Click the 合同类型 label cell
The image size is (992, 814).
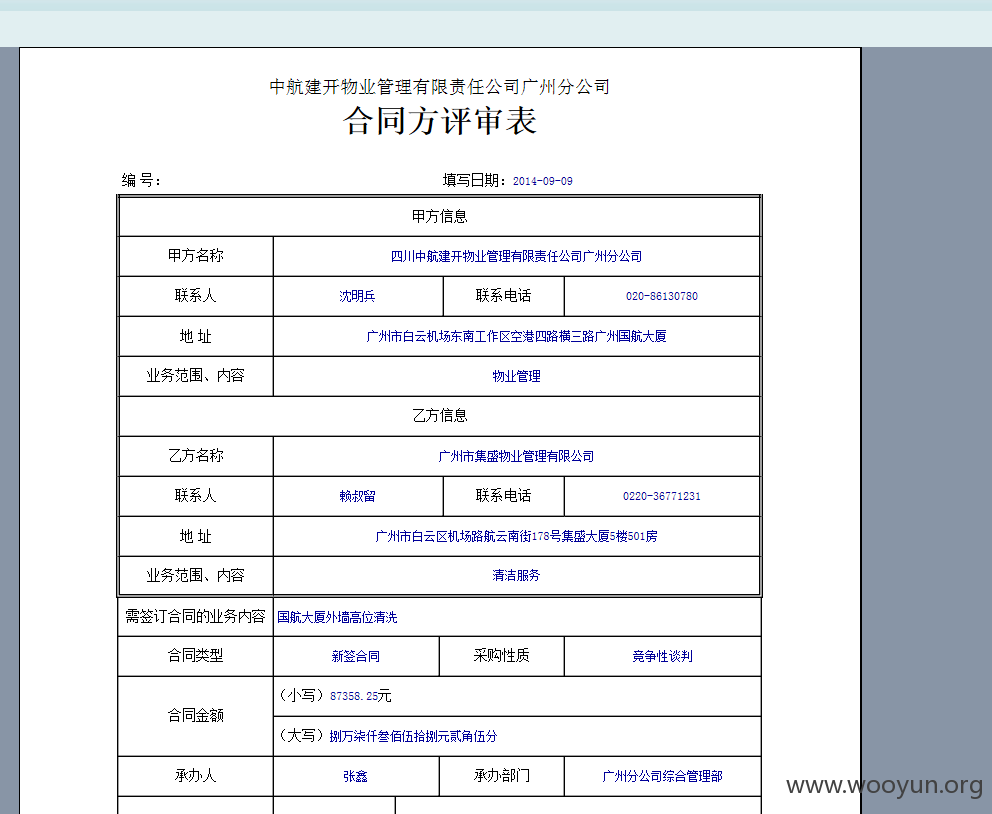(195, 656)
